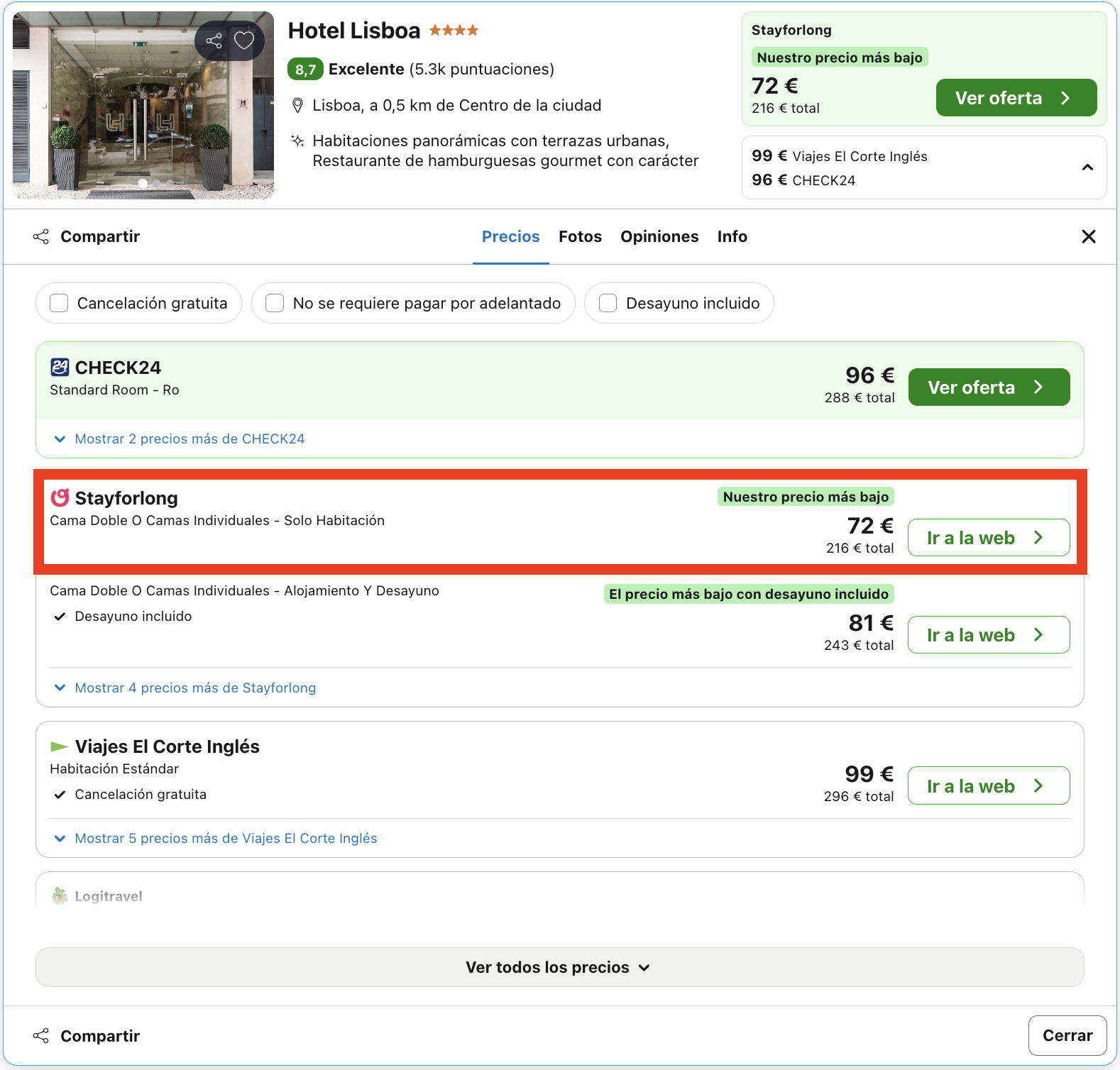Screen dimensions: 1120x1070
Task: Click the CHECK24 logo icon
Action: tap(60, 367)
